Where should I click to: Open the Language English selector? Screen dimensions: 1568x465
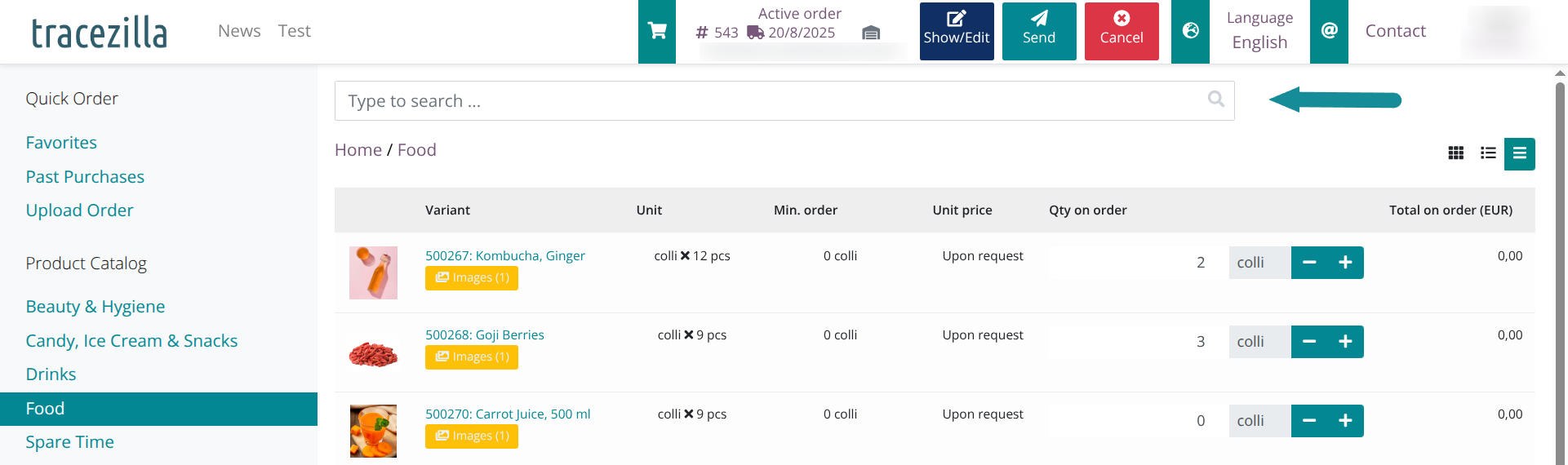pyautogui.click(x=1259, y=31)
